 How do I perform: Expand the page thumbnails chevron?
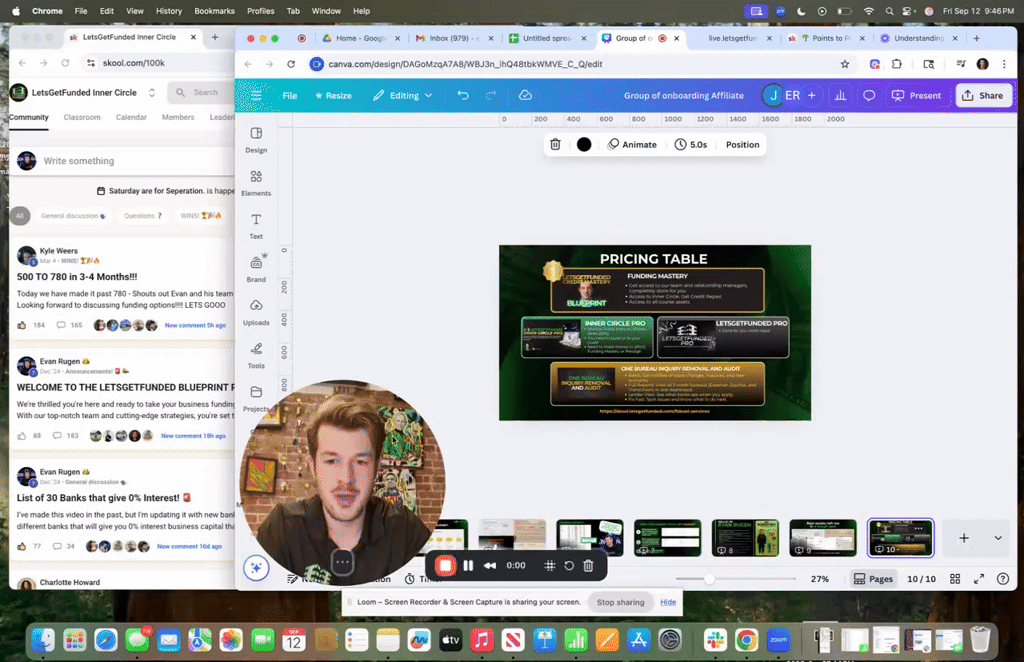coord(998,538)
